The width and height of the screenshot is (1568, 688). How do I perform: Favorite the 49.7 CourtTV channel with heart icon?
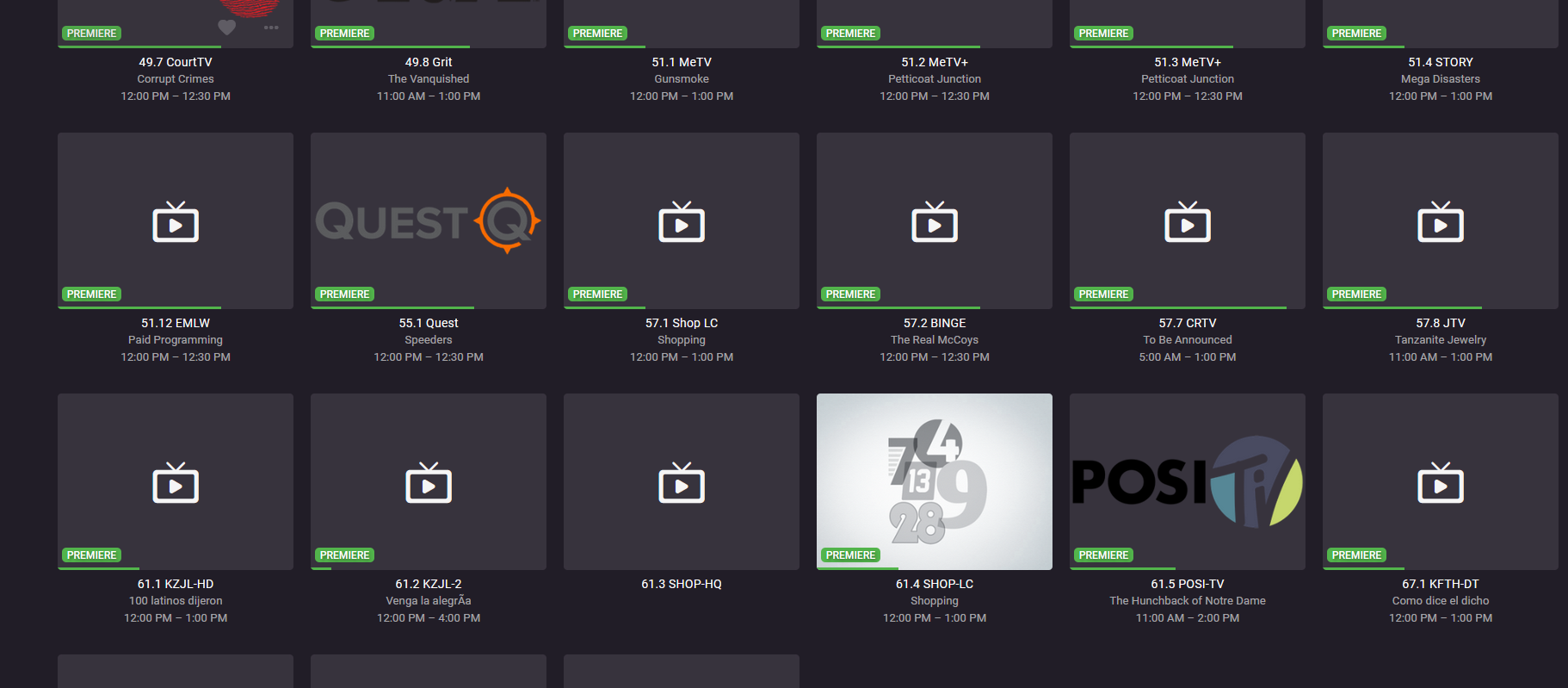[226, 28]
